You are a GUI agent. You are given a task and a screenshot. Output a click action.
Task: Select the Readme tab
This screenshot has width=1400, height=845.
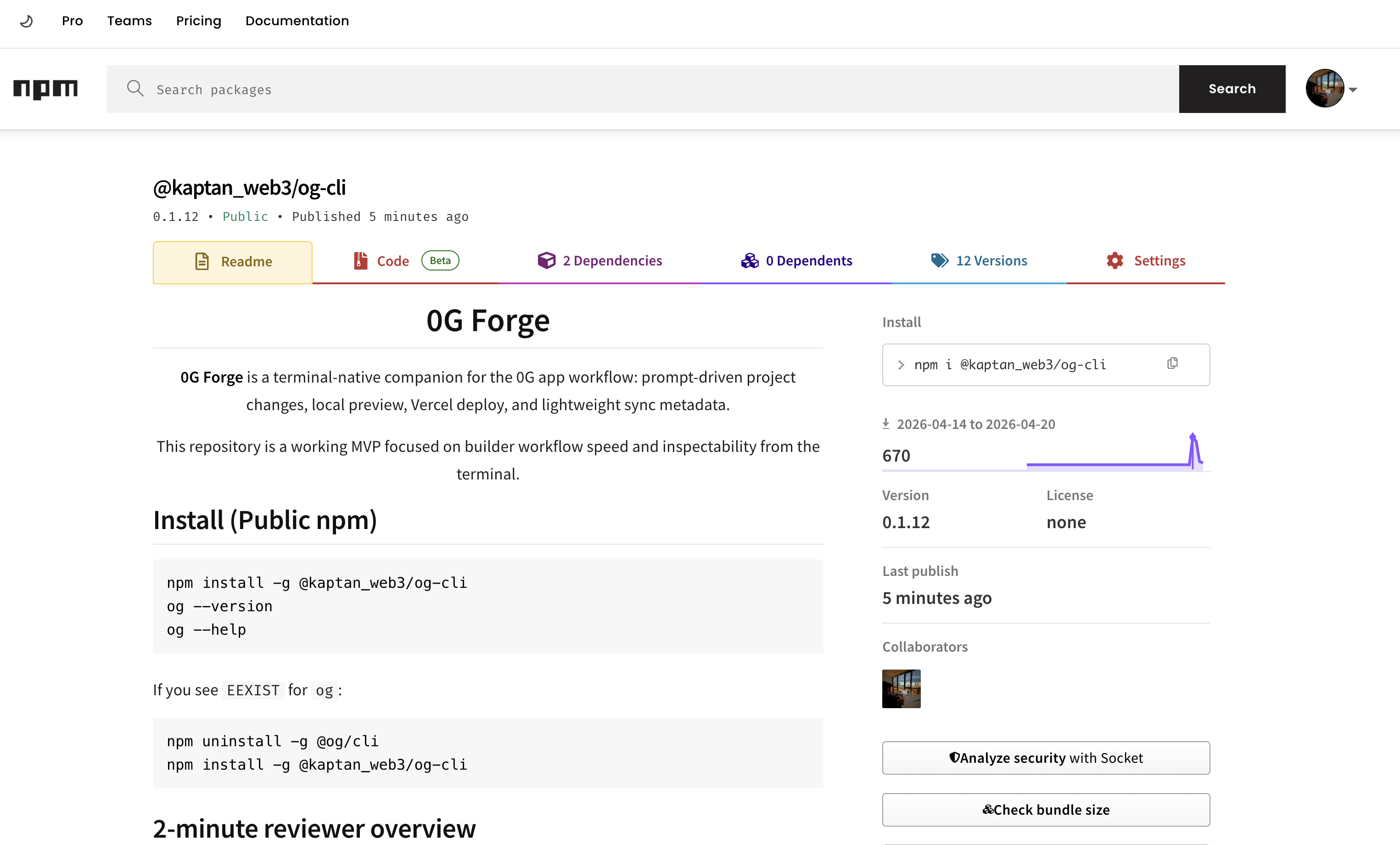[232, 262]
